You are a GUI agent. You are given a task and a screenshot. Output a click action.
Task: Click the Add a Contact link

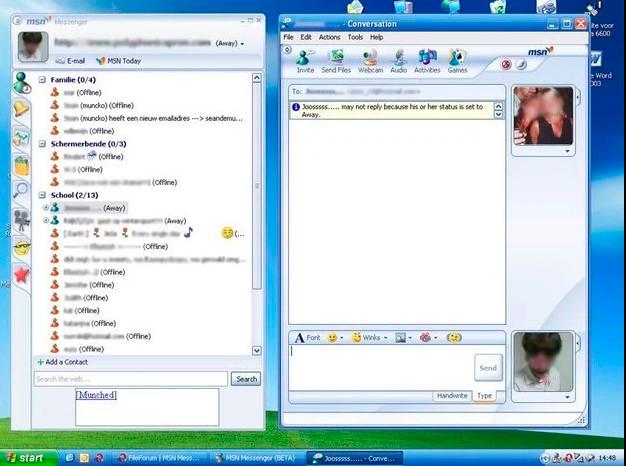(x=66, y=361)
